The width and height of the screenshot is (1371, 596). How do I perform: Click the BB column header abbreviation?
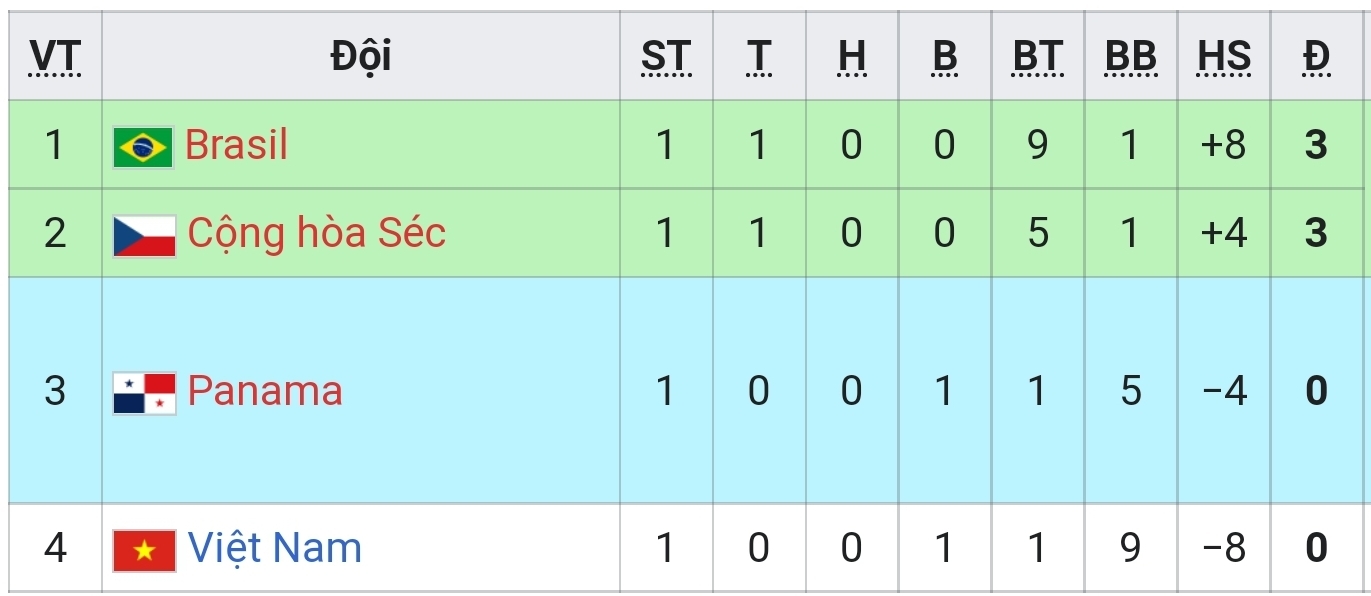tap(1130, 57)
